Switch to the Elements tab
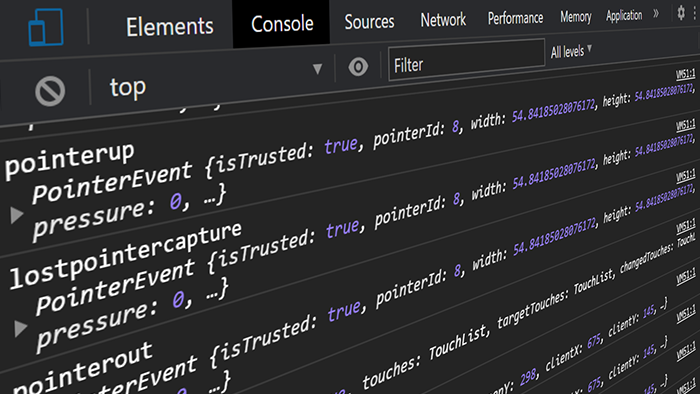The image size is (700, 394). [x=170, y=26]
